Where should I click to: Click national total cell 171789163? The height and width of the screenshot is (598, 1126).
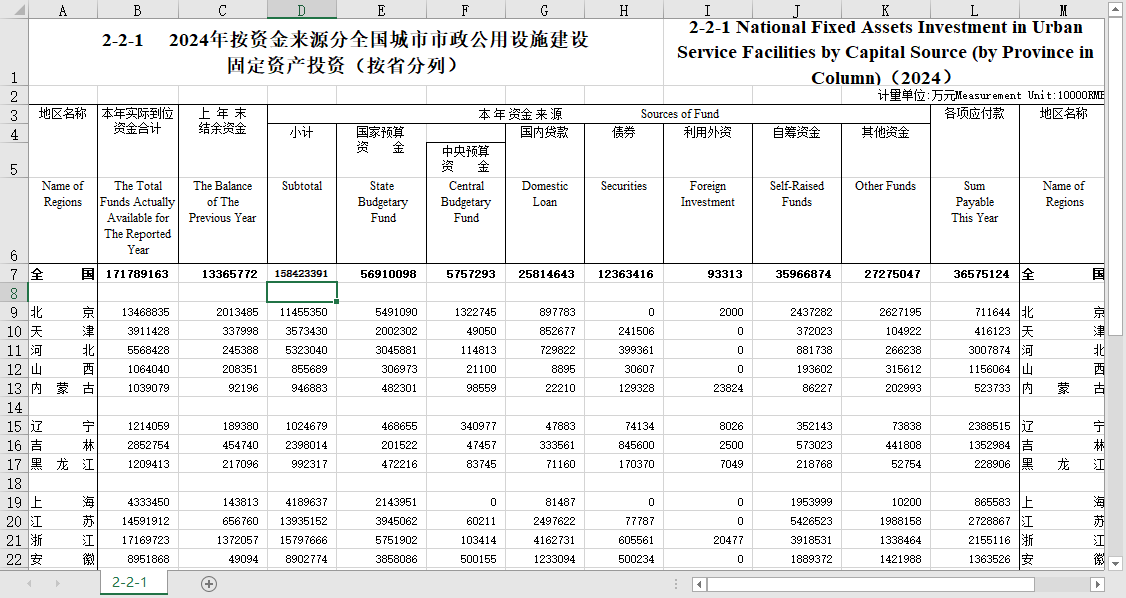(x=137, y=274)
